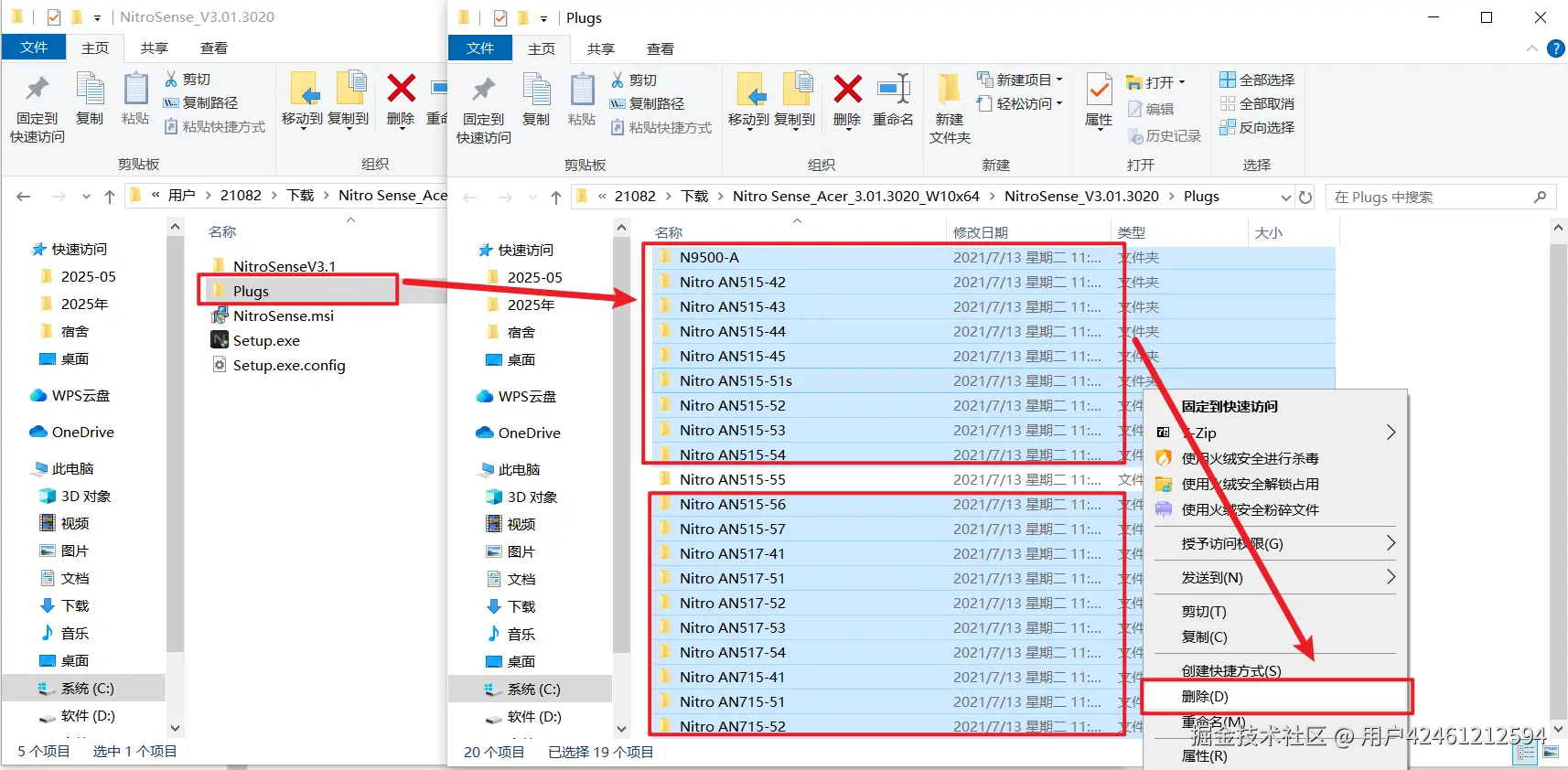Click Copy path (复制路径) in Plugs window
The image size is (1568, 770).
(x=648, y=104)
